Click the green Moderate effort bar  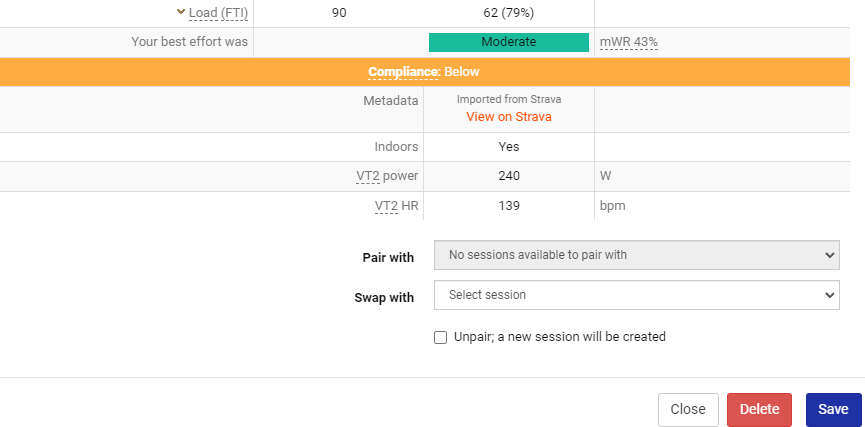[x=508, y=42]
